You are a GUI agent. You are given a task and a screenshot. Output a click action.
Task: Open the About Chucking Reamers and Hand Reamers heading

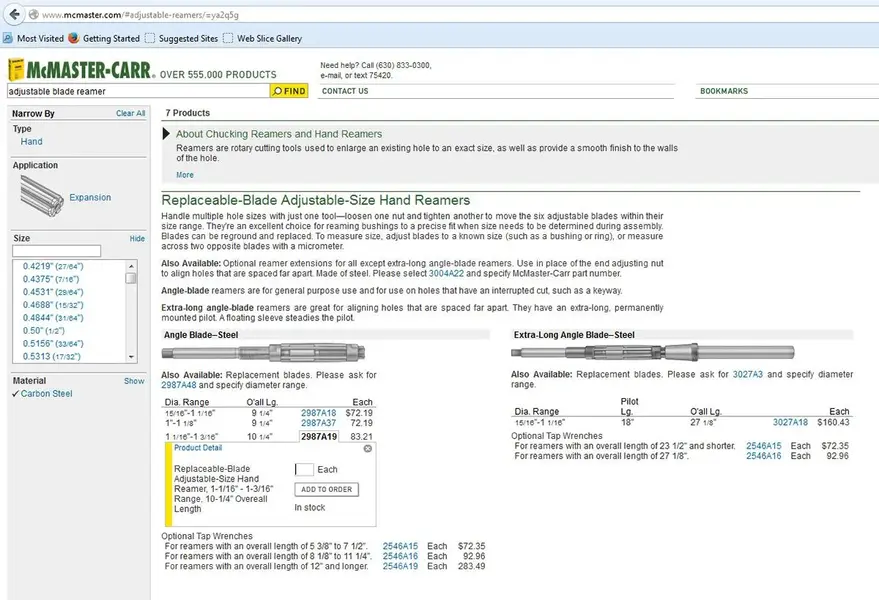point(279,134)
